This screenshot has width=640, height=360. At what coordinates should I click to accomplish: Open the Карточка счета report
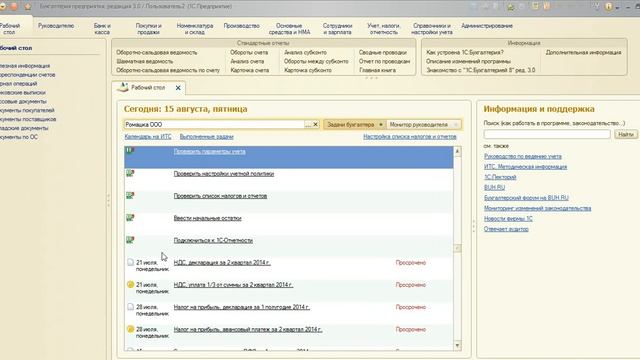[249, 70]
